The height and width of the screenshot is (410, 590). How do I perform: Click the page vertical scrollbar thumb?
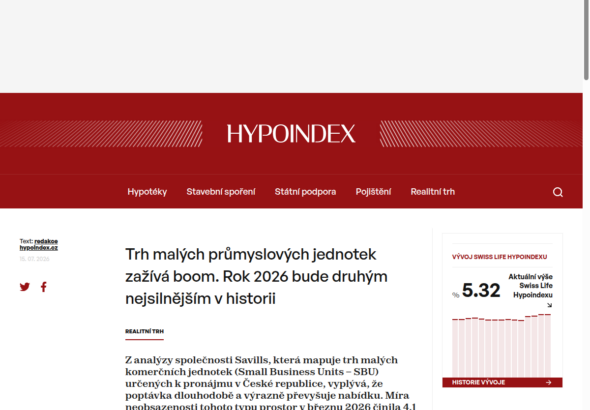pos(586,39)
